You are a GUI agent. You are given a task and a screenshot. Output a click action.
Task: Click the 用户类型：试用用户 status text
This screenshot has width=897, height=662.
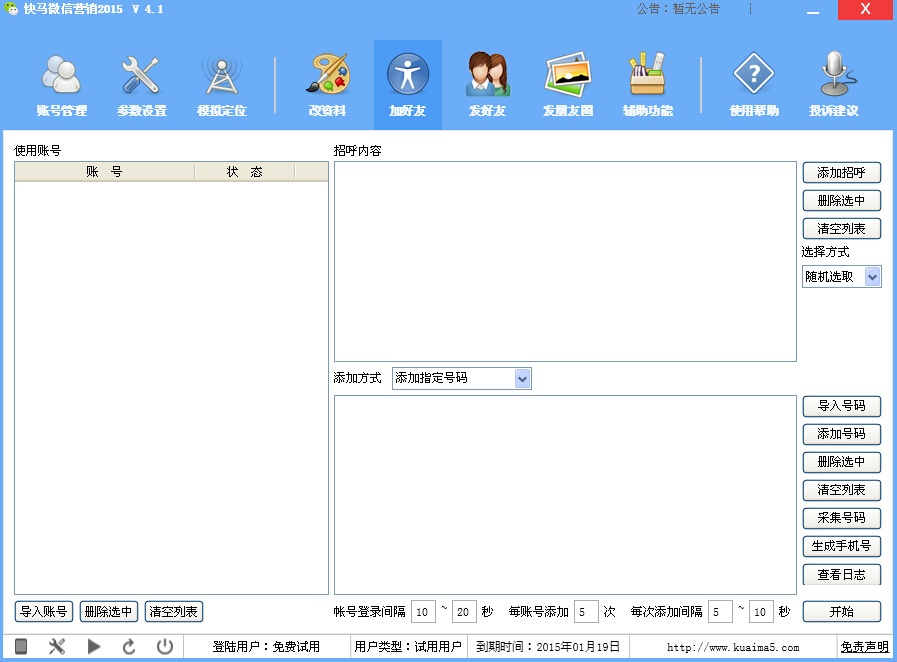pos(408,647)
